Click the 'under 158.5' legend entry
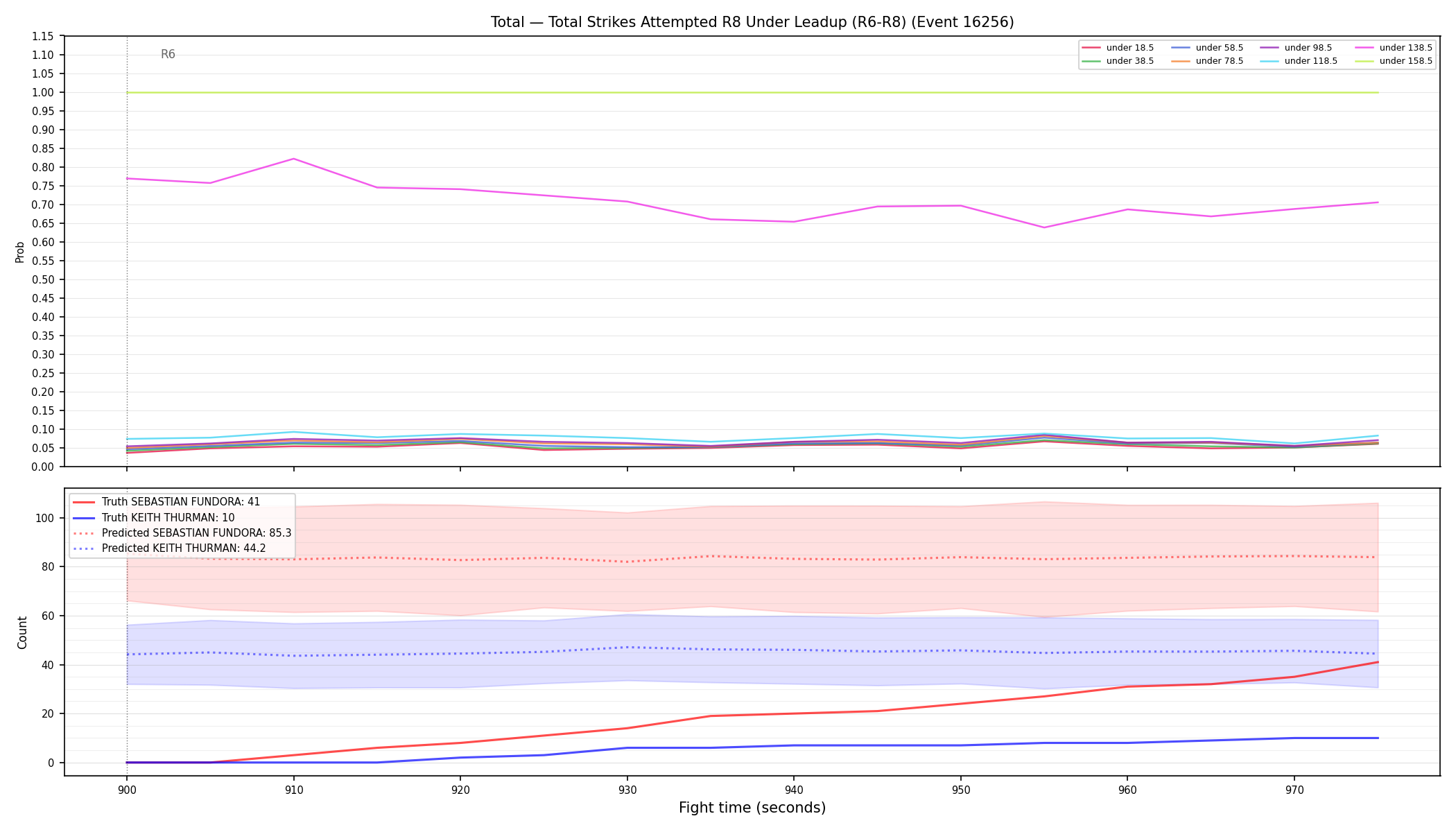 click(x=1393, y=61)
